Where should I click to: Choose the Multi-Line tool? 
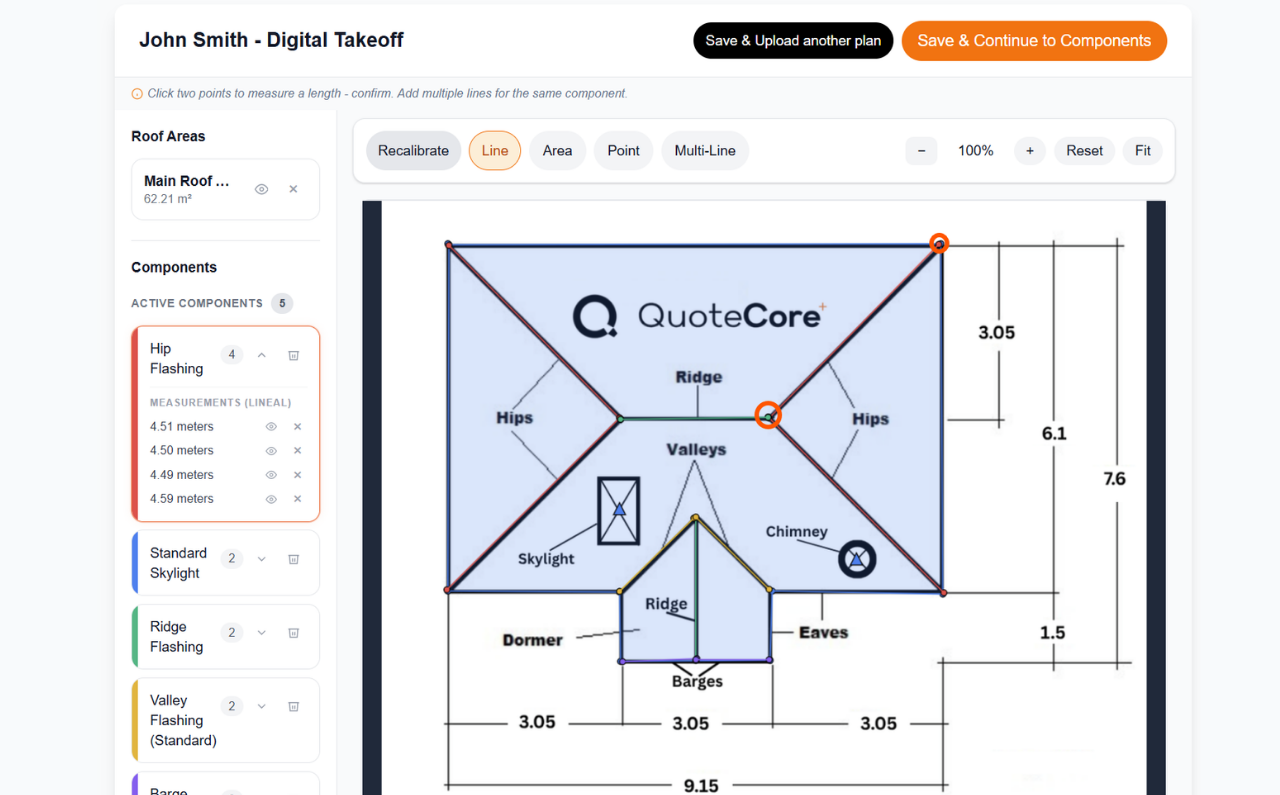click(x=705, y=151)
